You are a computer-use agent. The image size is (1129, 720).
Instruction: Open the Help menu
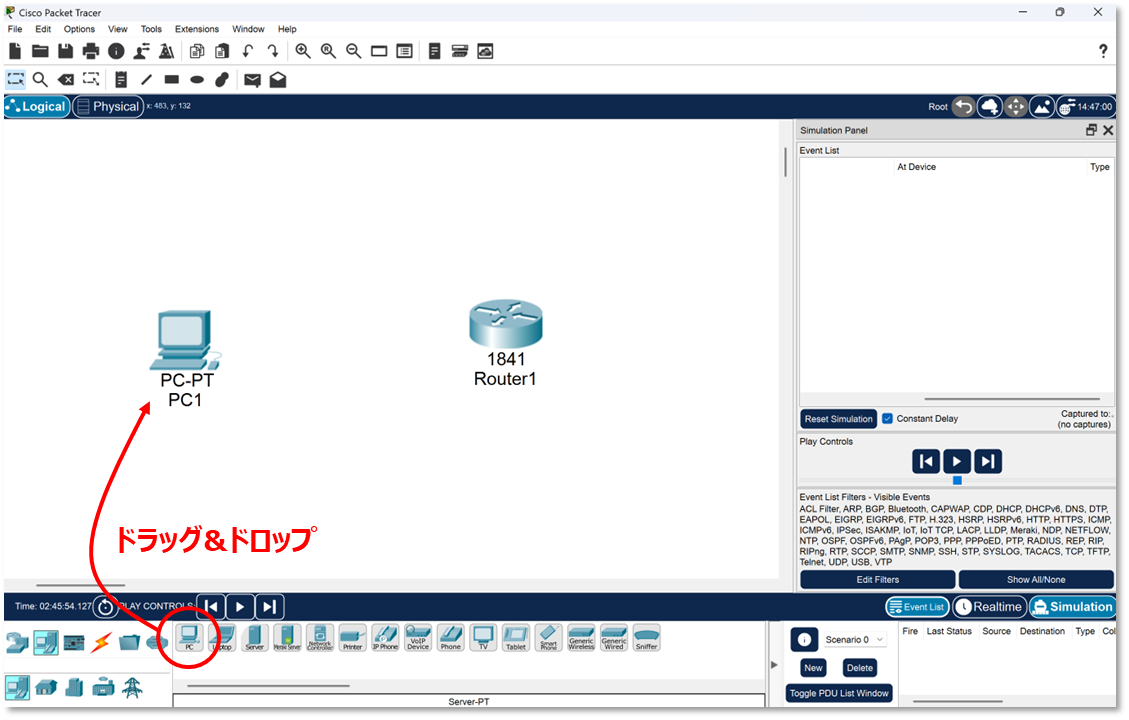pos(287,29)
